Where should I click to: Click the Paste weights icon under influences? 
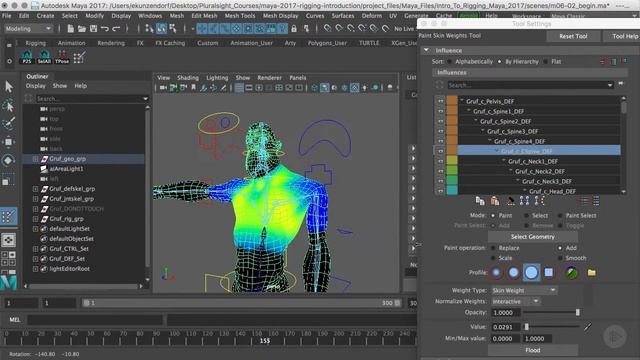pyautogui.click(x=495, y=200)
